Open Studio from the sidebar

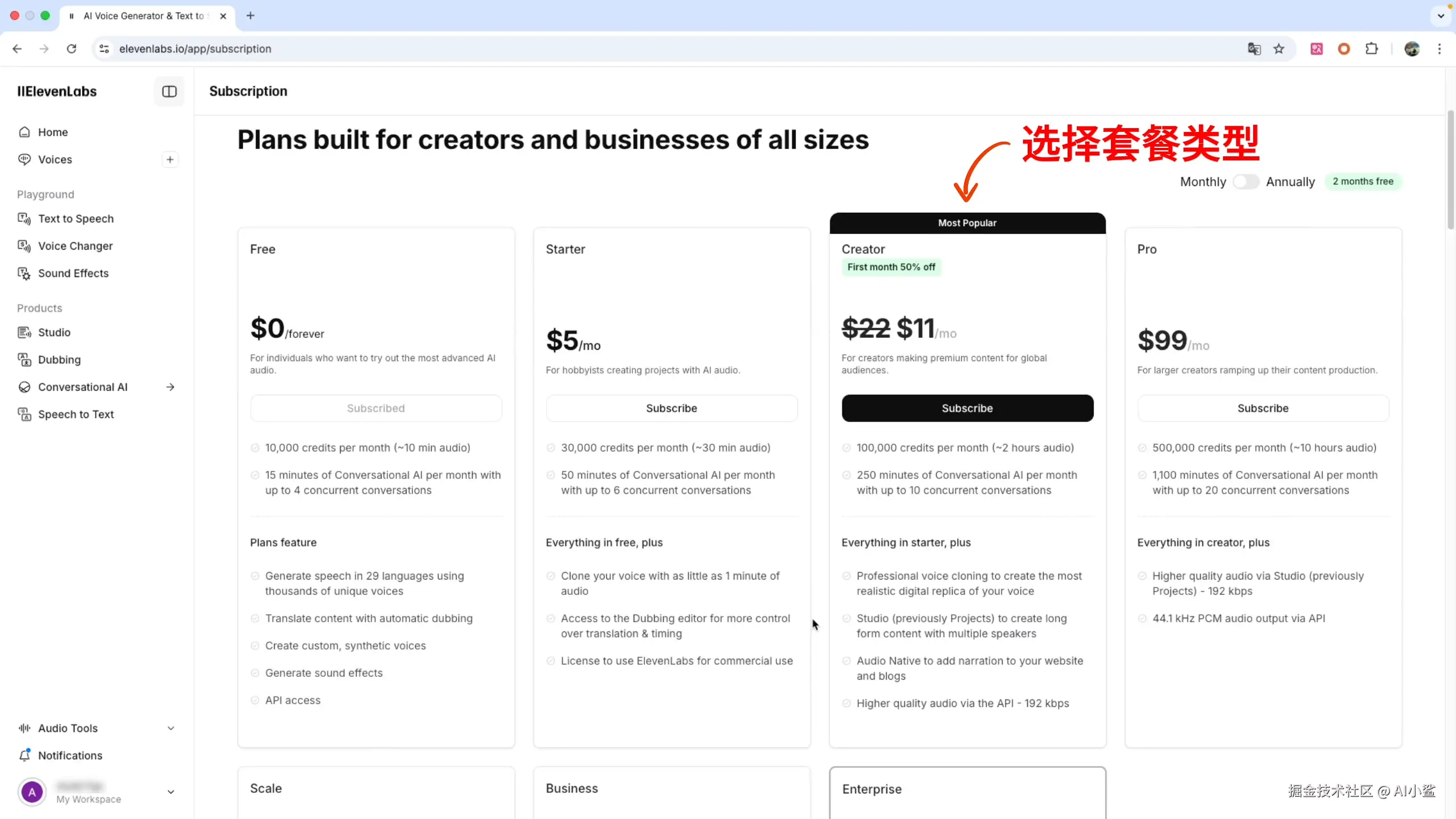(x=54, y=333)
